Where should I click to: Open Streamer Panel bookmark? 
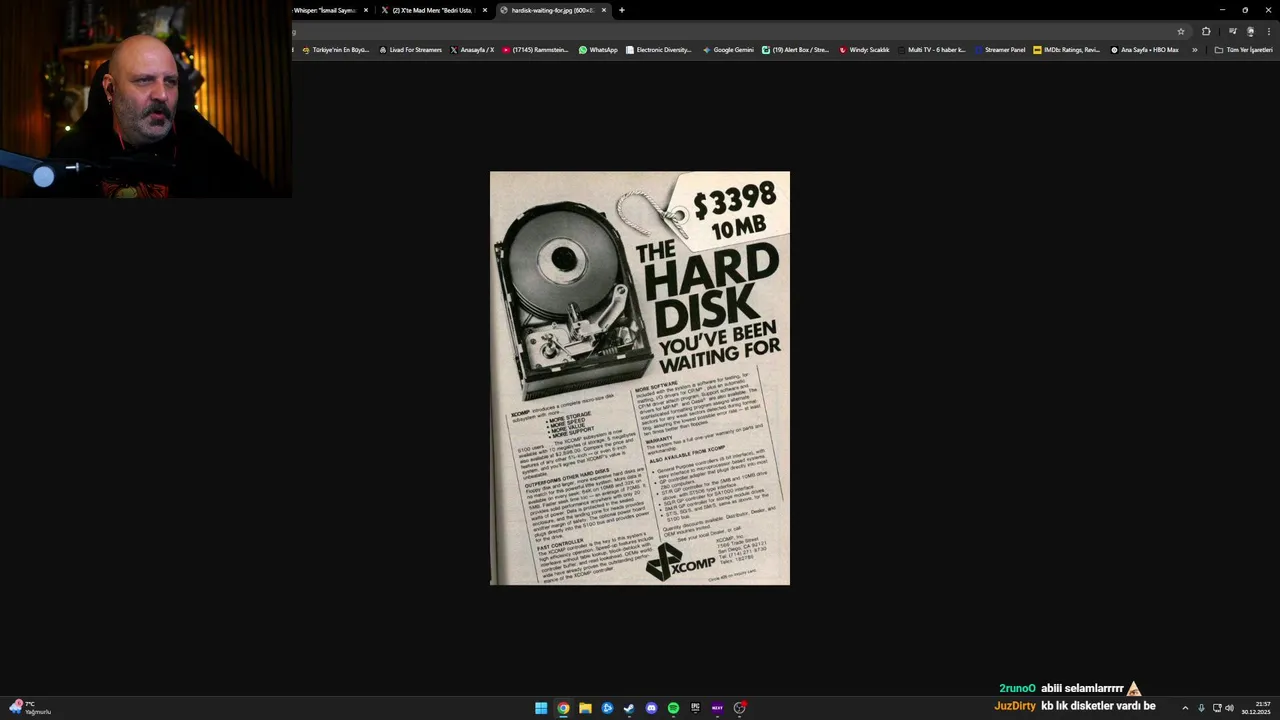tap(999, 50)
